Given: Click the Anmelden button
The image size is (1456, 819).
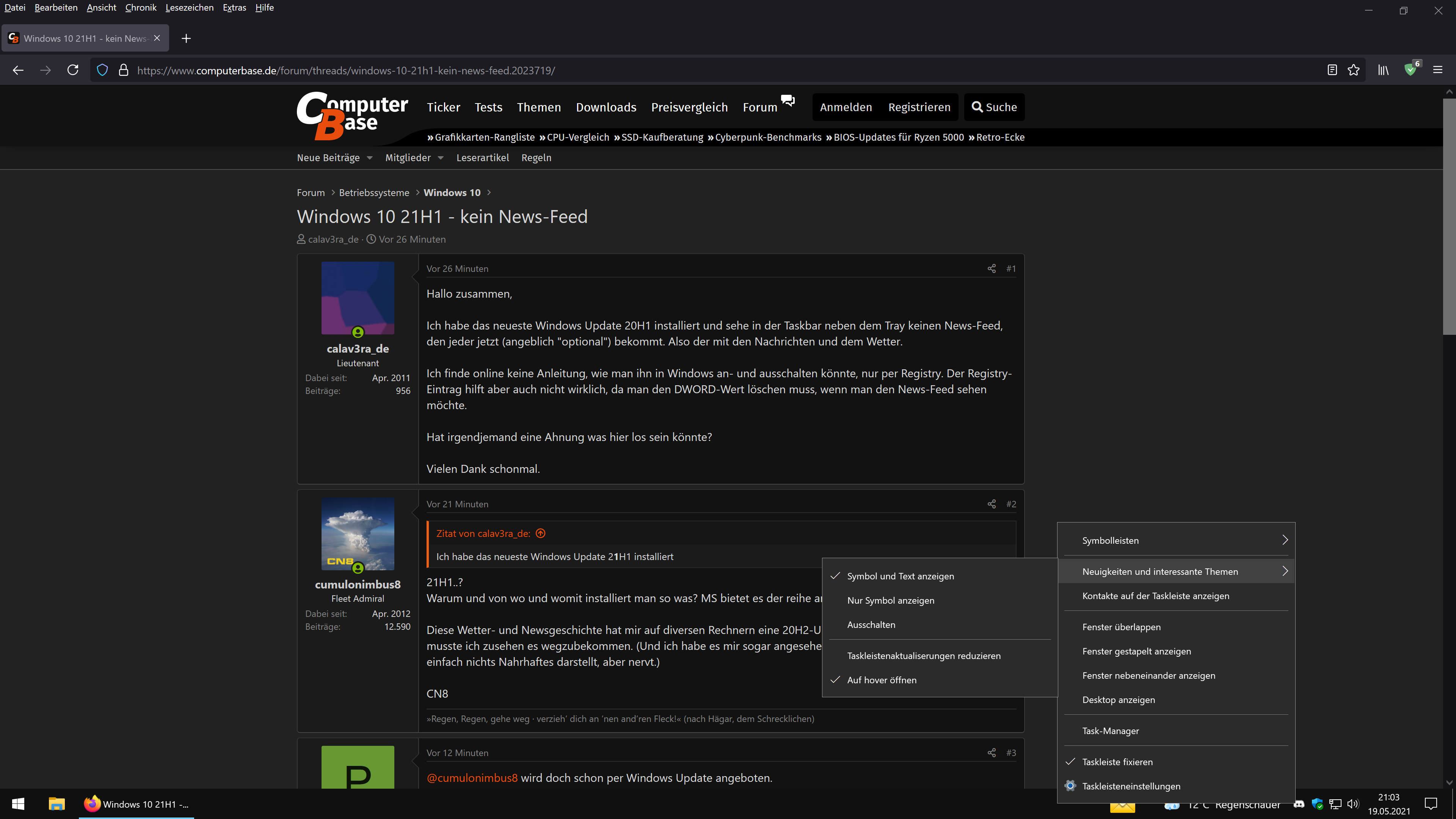Looking at the screenshot, I should (x=846, y=107).
